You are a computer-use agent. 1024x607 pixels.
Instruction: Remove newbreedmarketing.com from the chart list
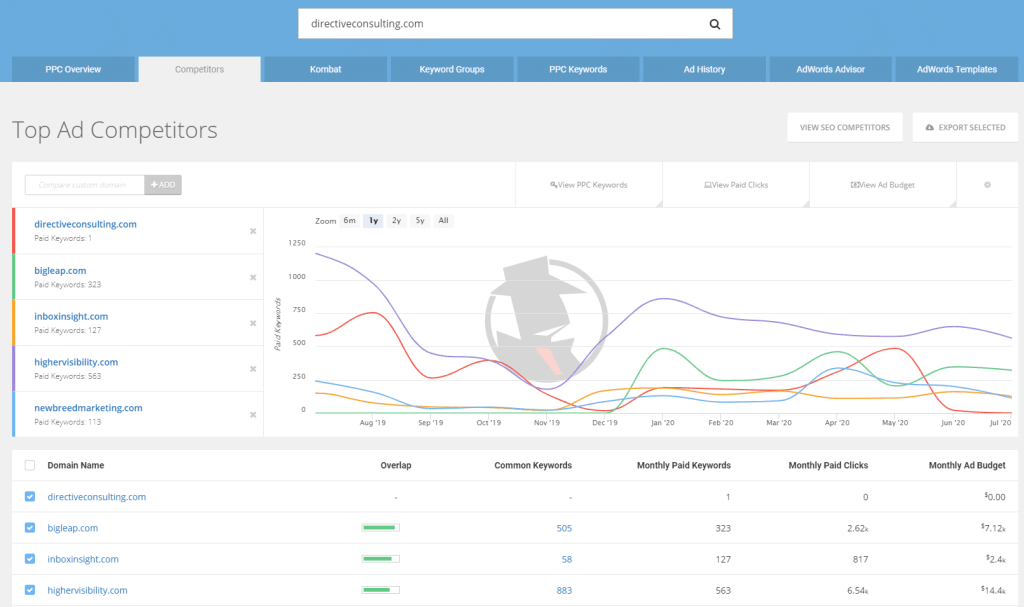point(253,415)
